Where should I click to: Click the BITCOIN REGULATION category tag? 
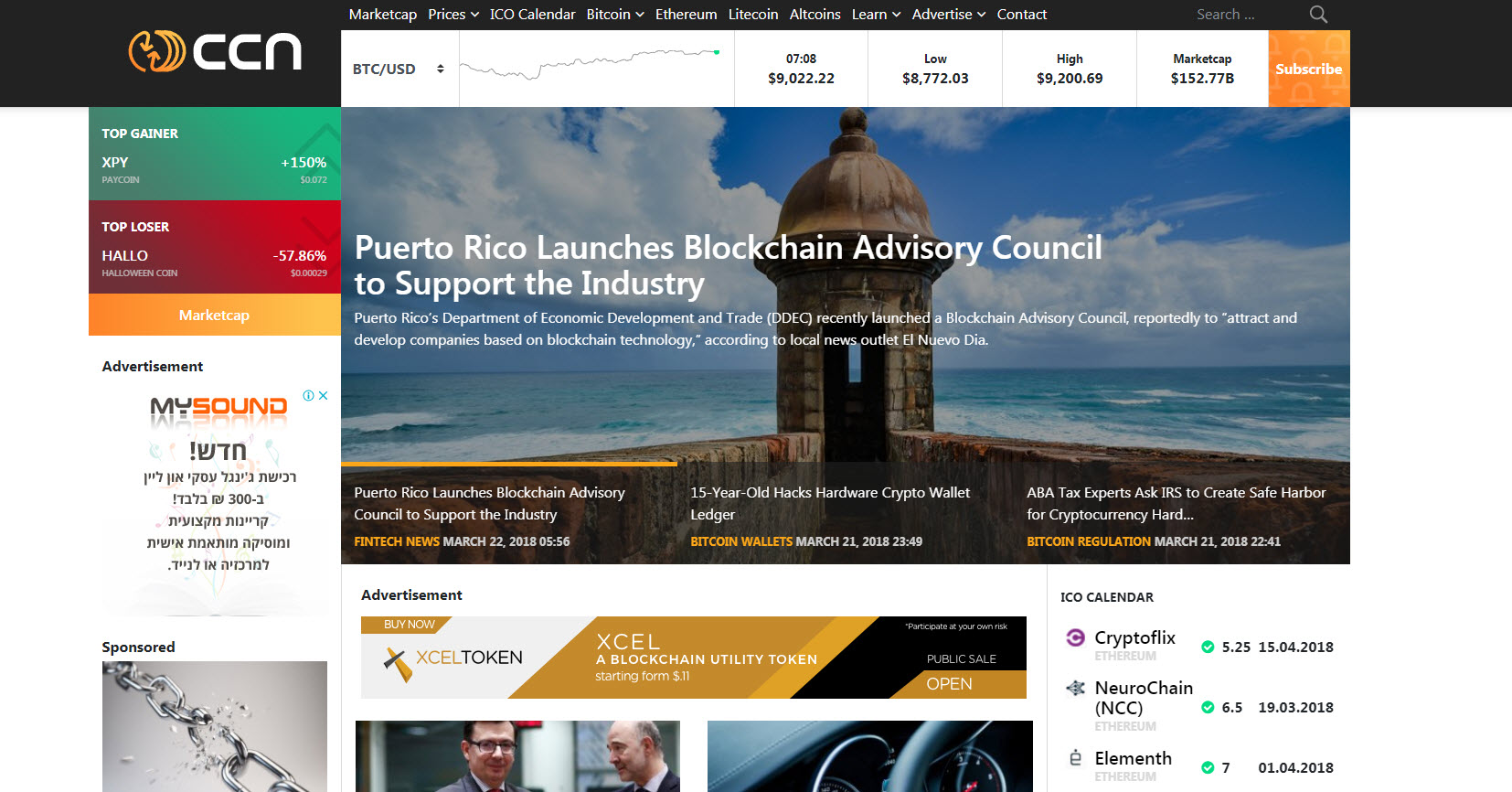coord(1089,541)
